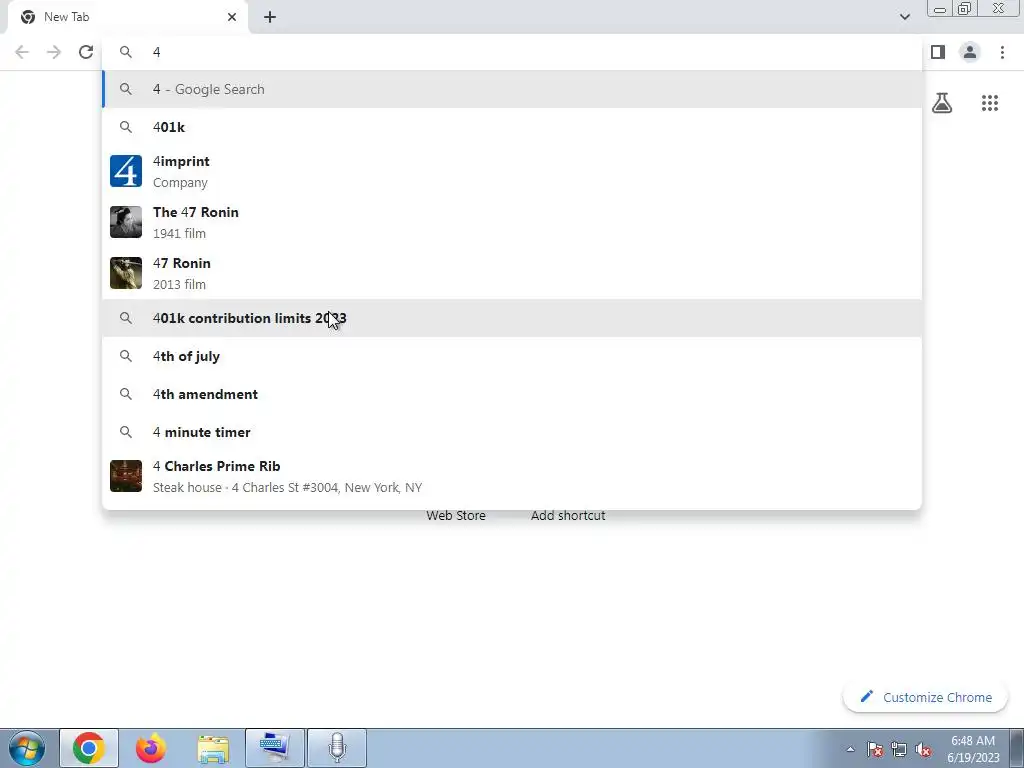Go back with the back arrow
The height and width of the screenshot is (768, 1024).
[x=22, y=52]
